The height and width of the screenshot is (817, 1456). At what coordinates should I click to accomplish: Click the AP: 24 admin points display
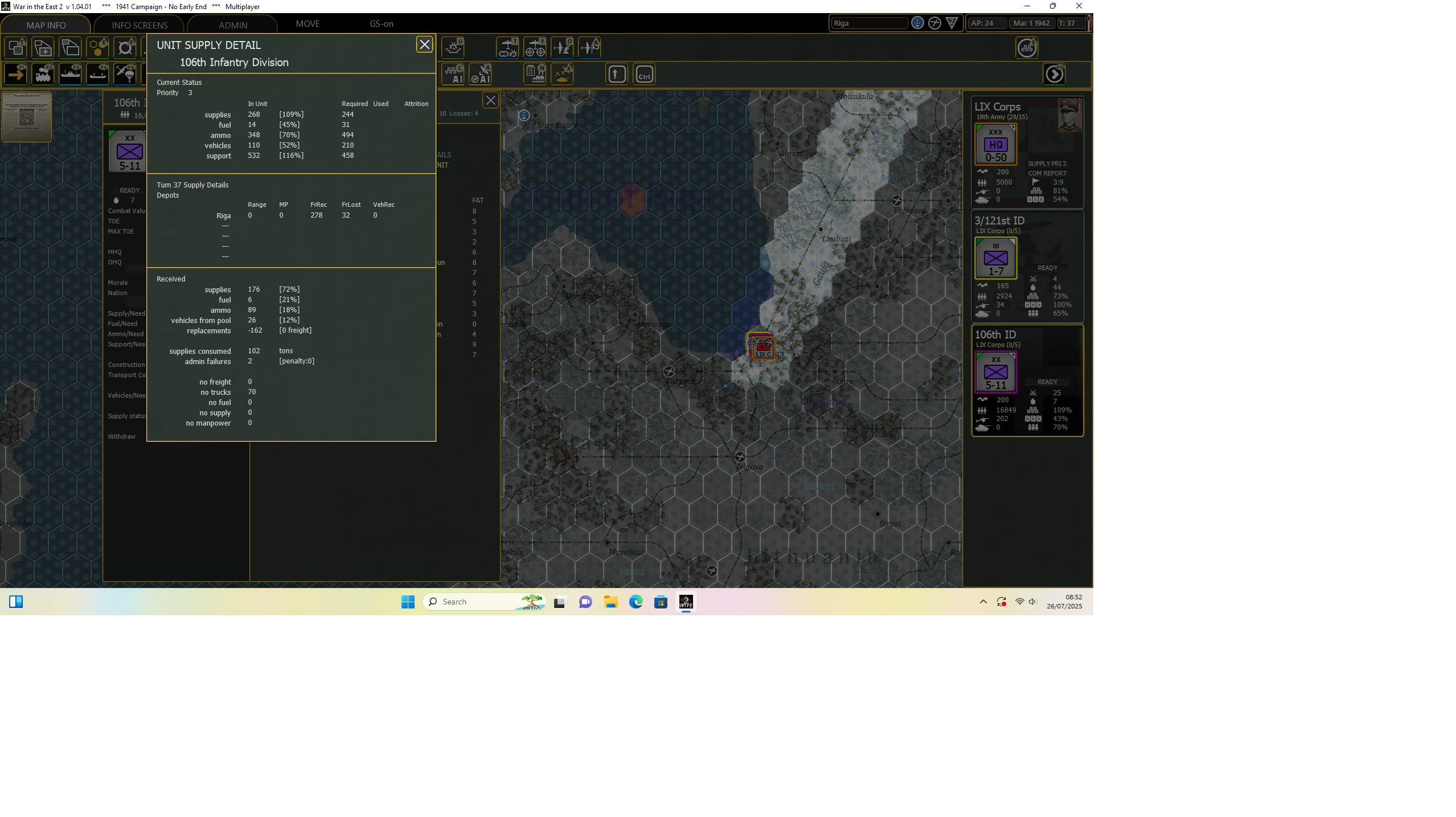coord(987,23)
